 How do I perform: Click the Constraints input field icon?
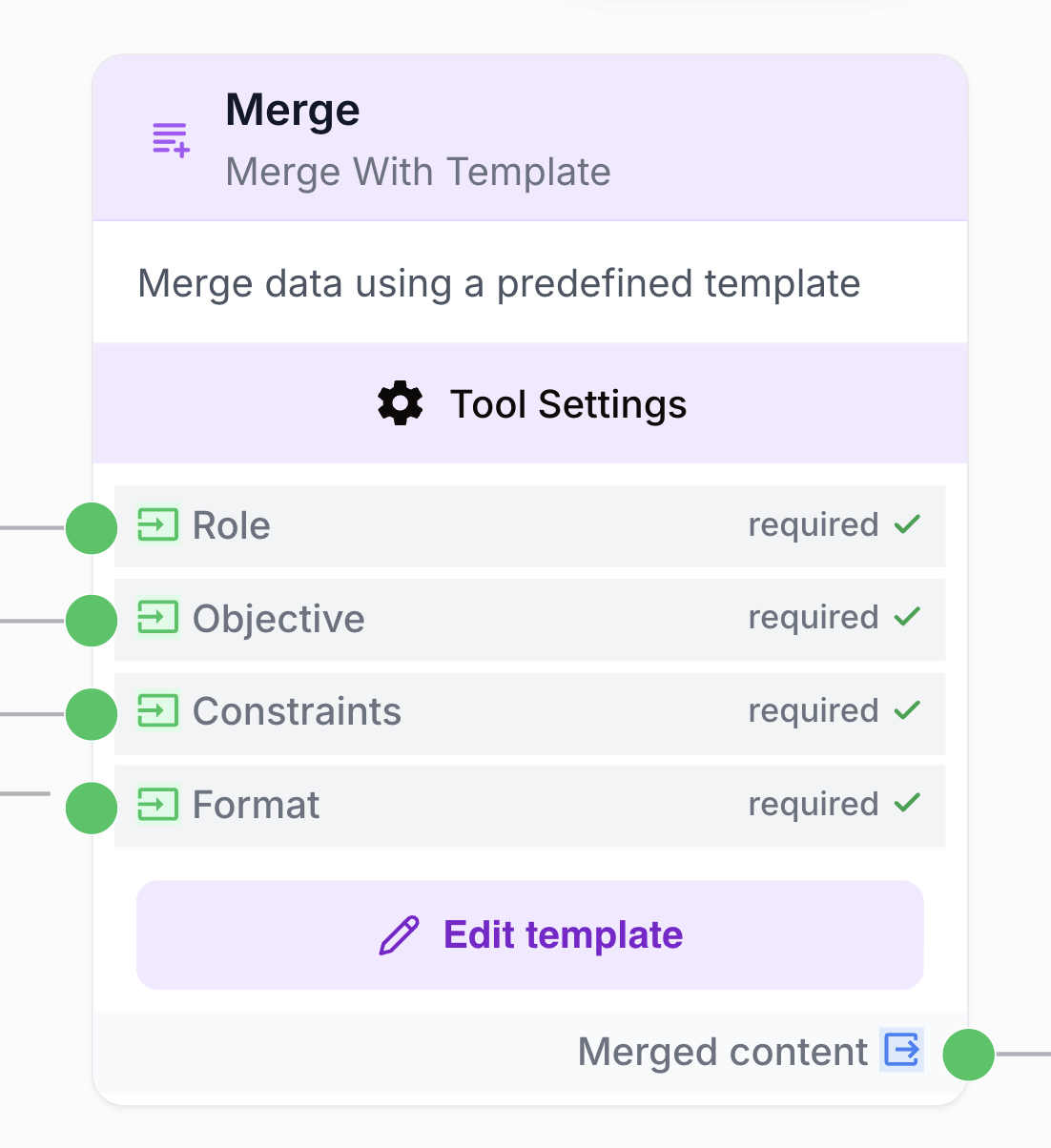158,710
